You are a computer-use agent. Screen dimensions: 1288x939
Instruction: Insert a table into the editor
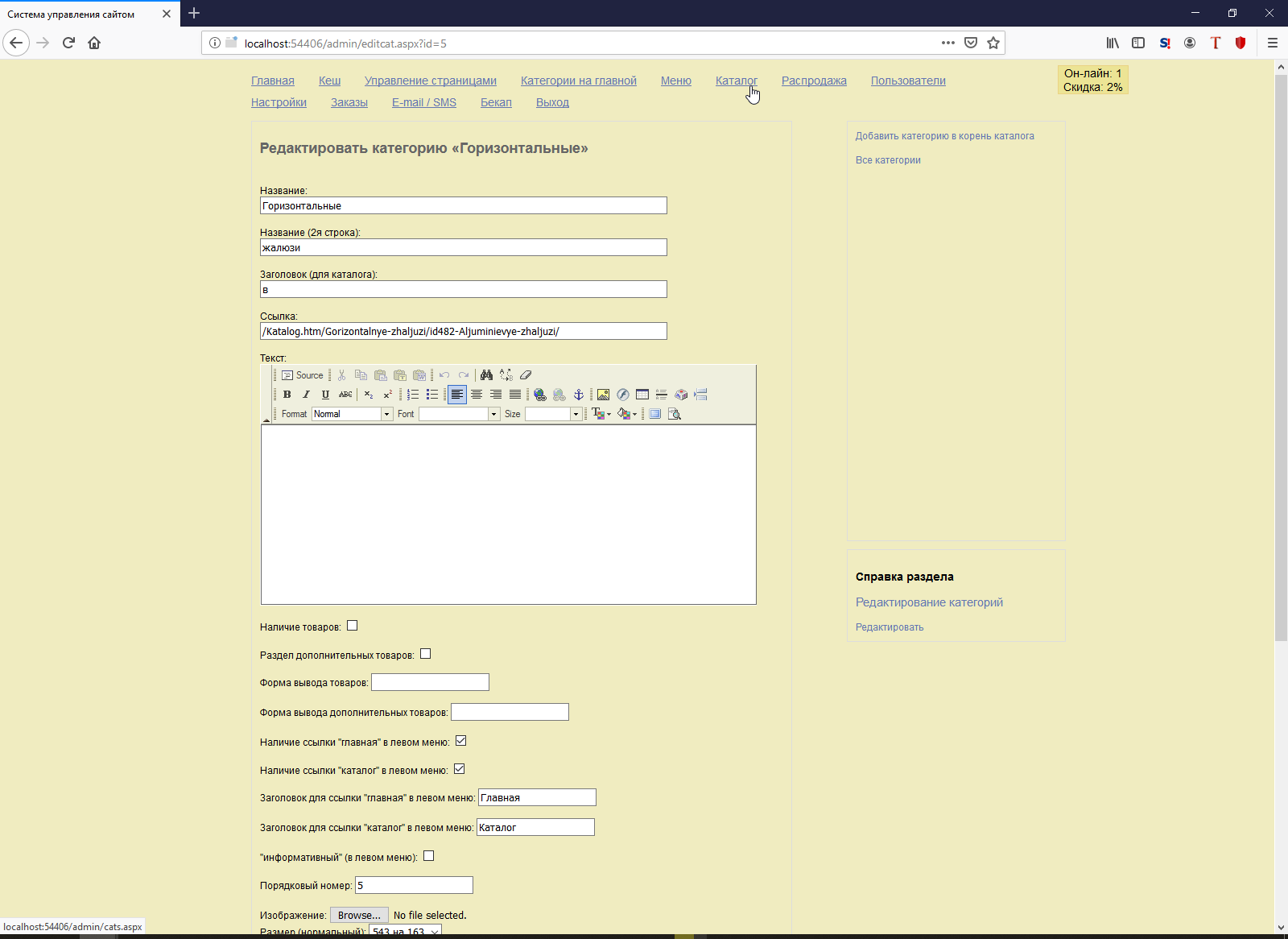[642, 395]
